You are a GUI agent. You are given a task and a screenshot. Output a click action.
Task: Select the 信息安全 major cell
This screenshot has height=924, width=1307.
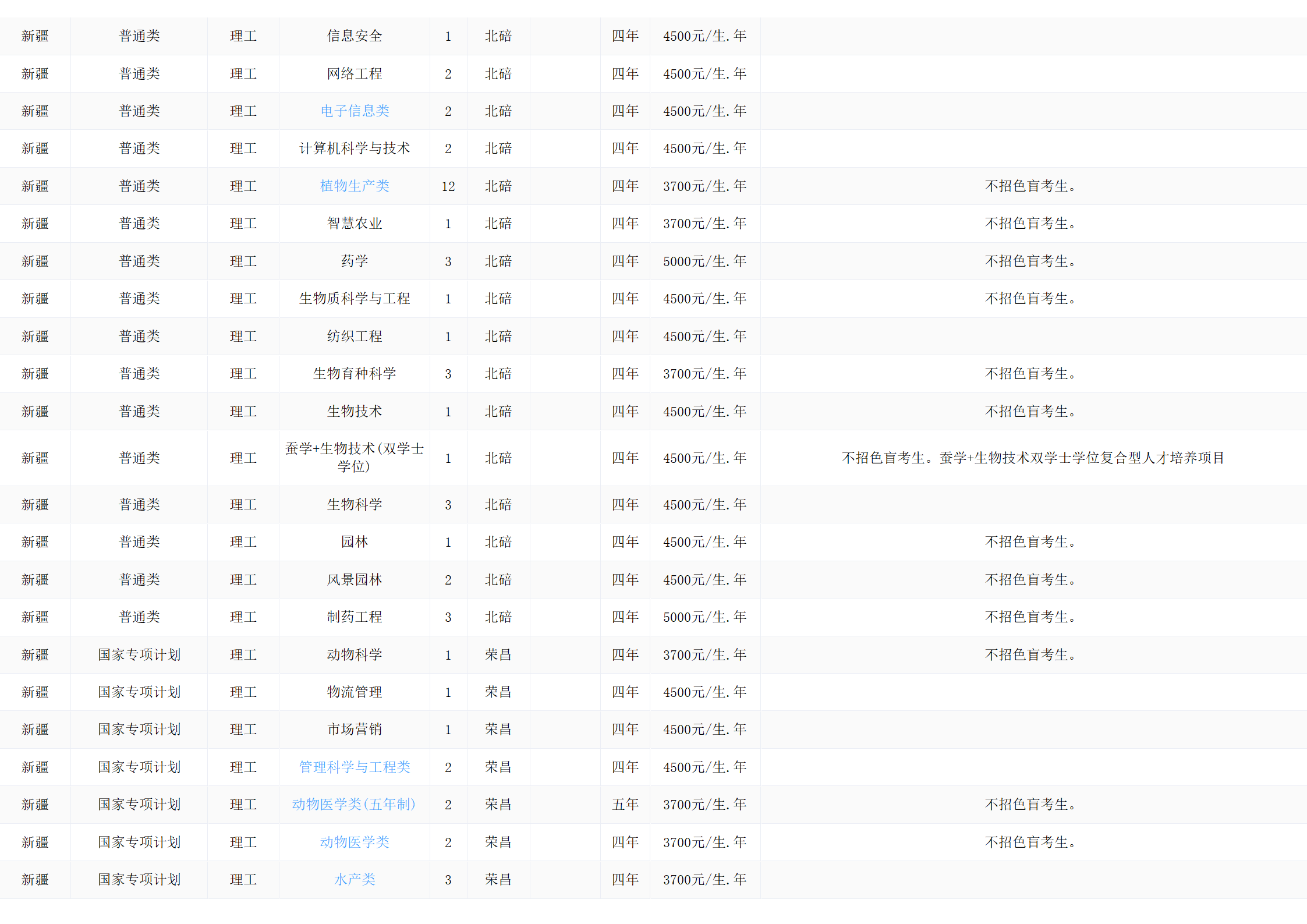(x=355, y=36)
